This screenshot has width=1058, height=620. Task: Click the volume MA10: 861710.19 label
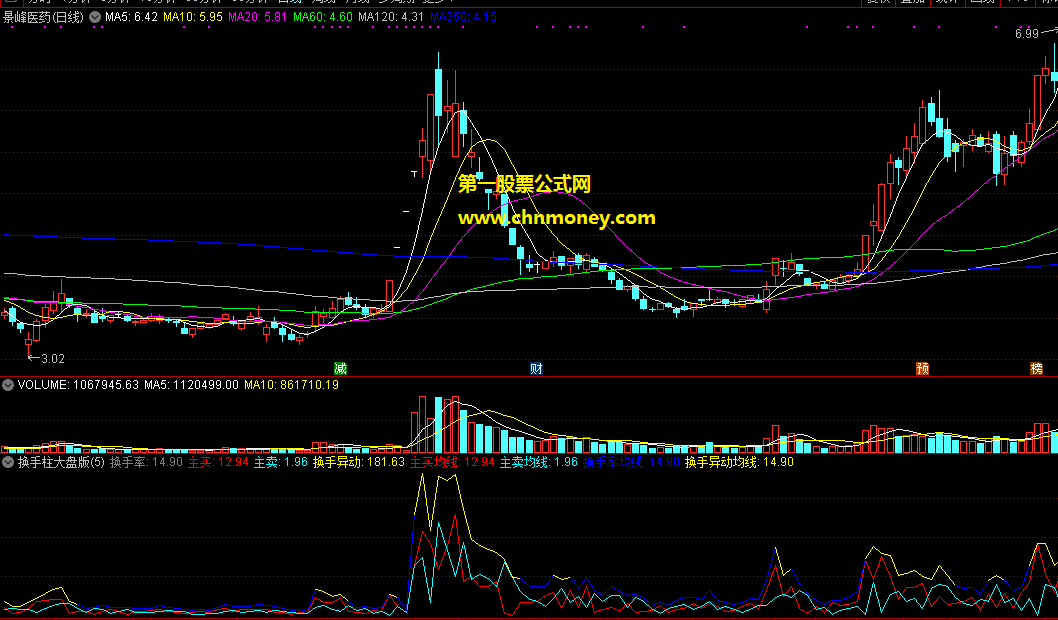[x=291, y=385]
